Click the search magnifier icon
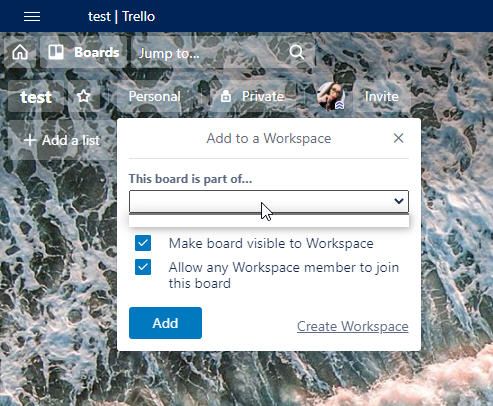Image resolution: width=493 pixels, height=406 pixels. coord(296,52)
